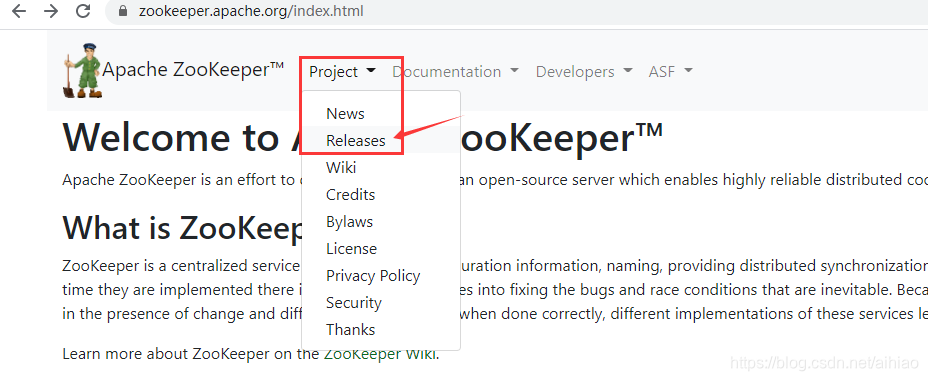Open Apache ZooKeeper home brand link
The image size is (928, 381).
point(194,70)
